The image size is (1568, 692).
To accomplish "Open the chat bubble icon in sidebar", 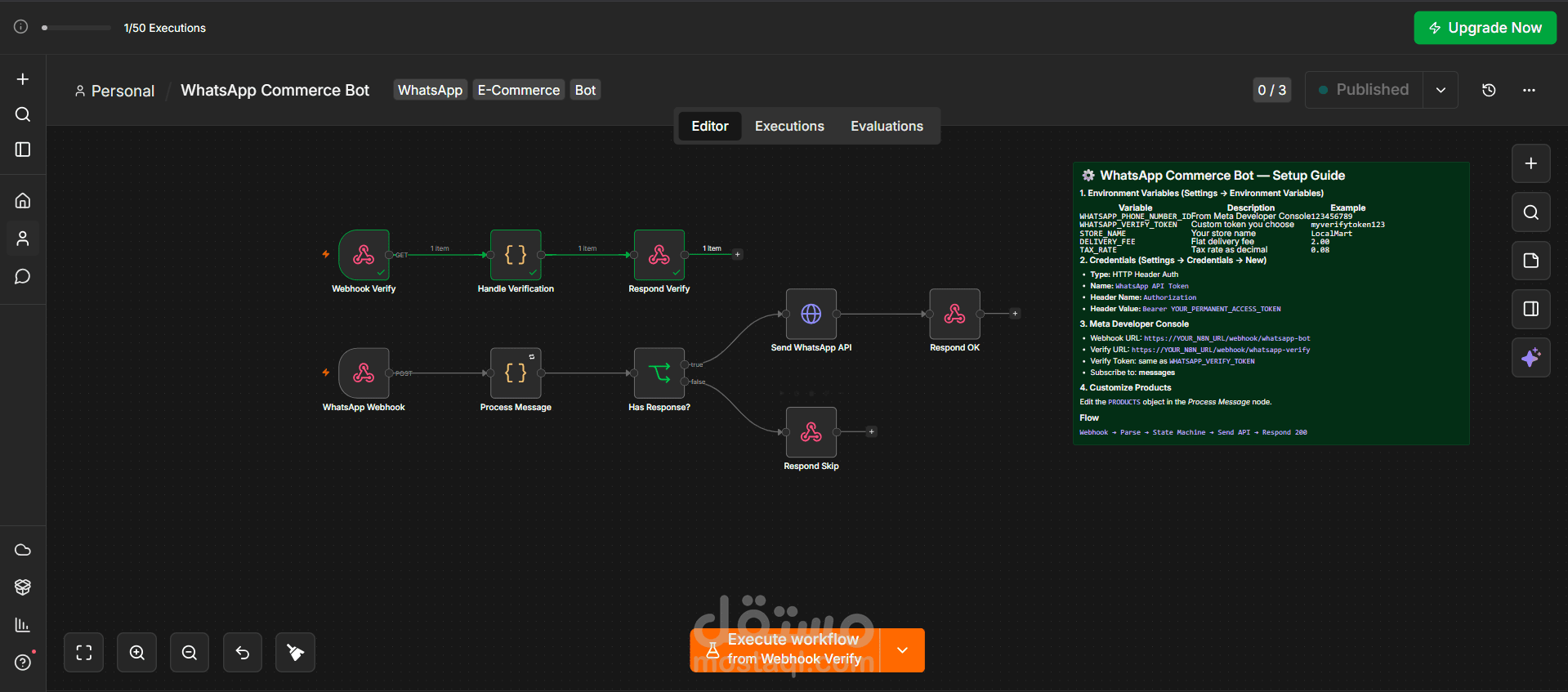I will (x=23, y=276).
